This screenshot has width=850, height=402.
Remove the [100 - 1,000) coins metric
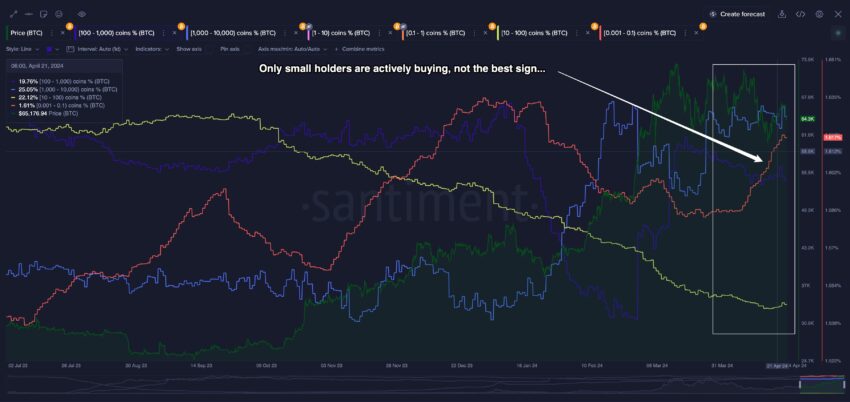[x=172, y=33]
